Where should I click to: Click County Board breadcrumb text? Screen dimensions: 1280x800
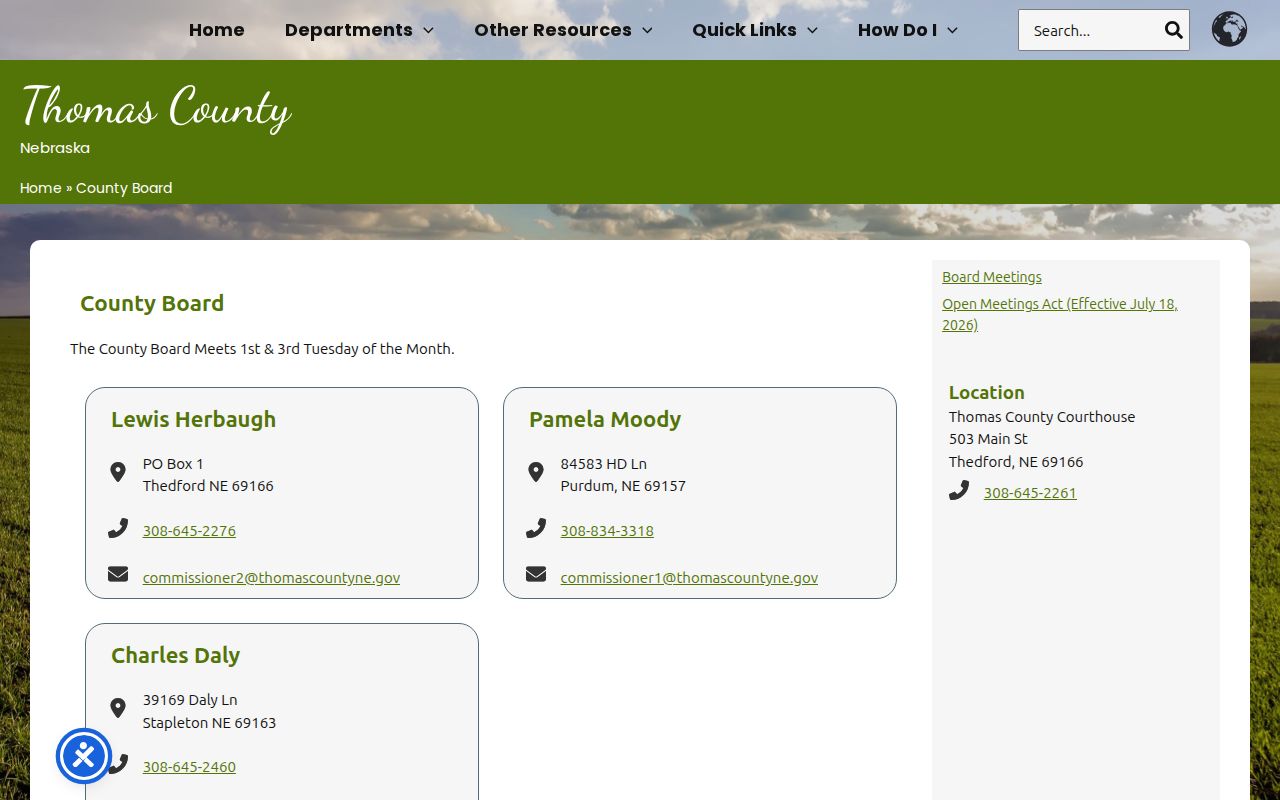click(x=124, y=188)
